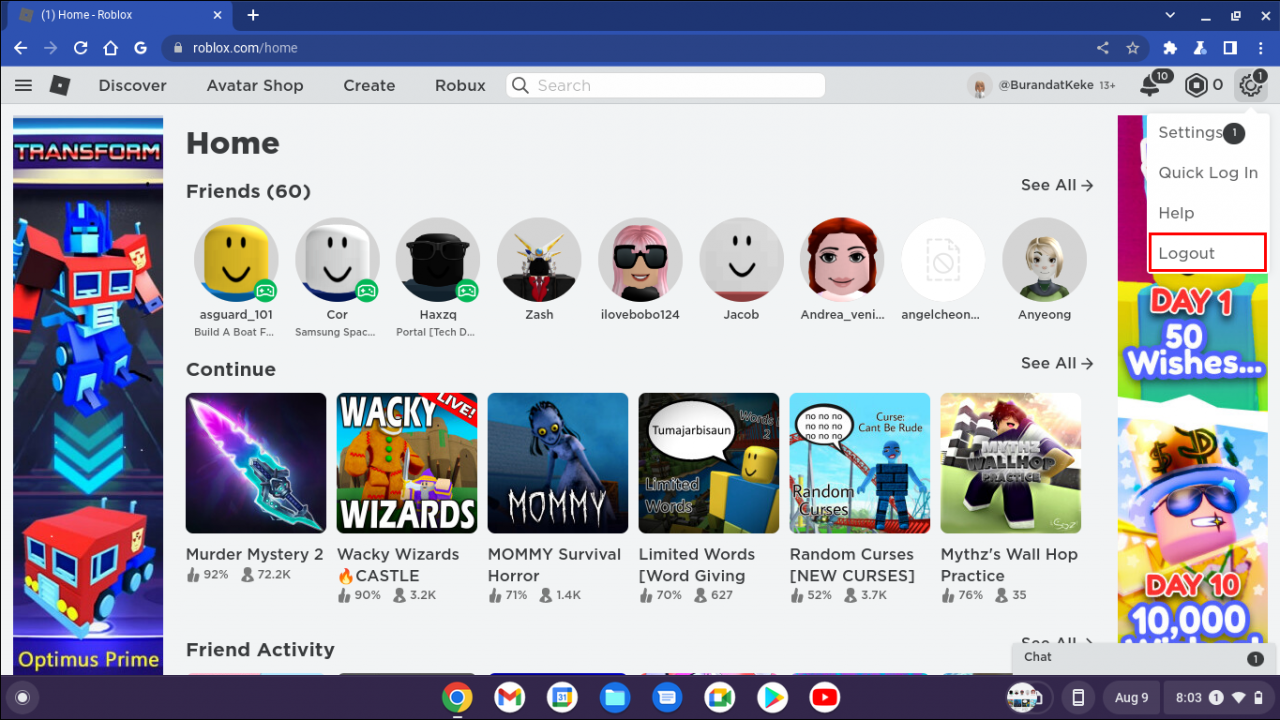Click the Roblox logo icon
The image size is (1280, 720).
pos(59,85)
